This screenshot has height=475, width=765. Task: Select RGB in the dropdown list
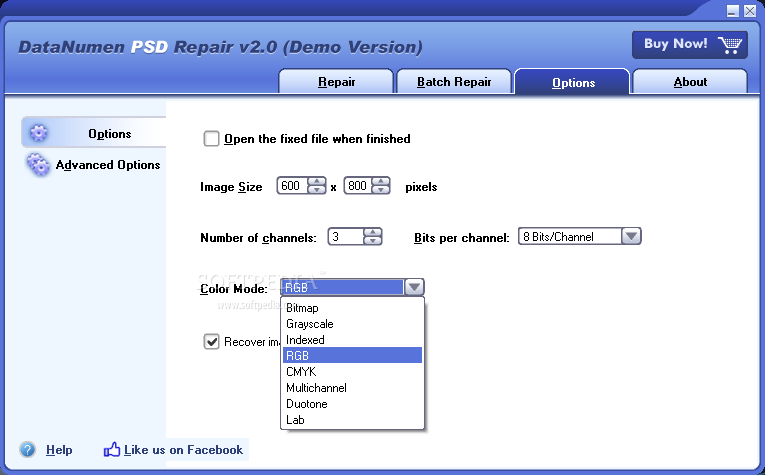352,356
